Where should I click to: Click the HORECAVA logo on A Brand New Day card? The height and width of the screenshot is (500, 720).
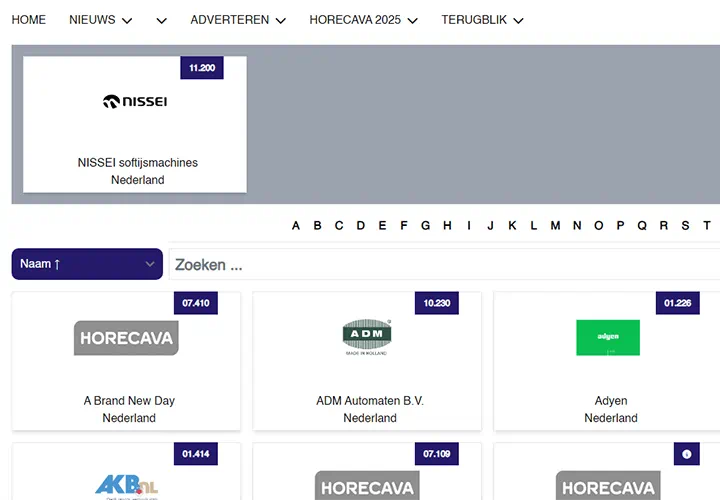click(x=126, y=338)
